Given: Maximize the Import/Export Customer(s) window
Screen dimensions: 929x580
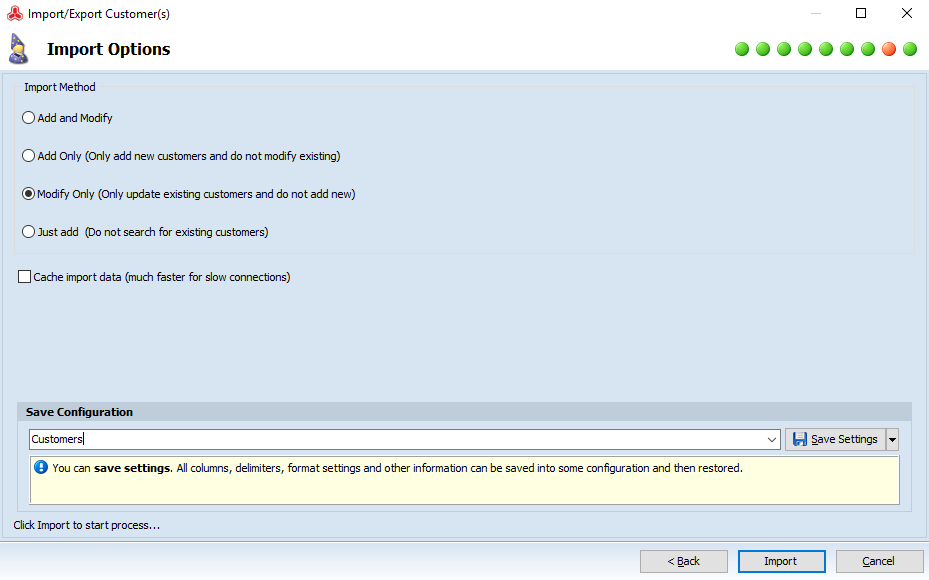Looking at the screenshot, I should coord(861,13).
